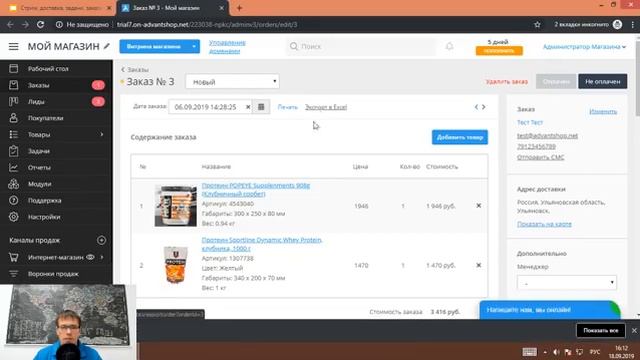This screenshot has height=360, width=640.
Task: Expand the Товары submenu arrow
Action: [x=102, y=134]
